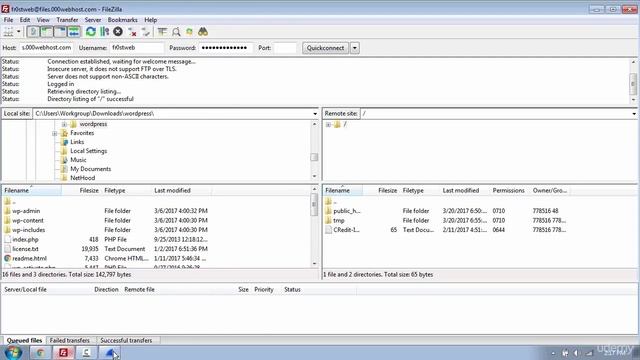This screenshot has width=640, height=360.
Task: Expand the wordpress folder in local tree
Action: (x=64, y=124)
